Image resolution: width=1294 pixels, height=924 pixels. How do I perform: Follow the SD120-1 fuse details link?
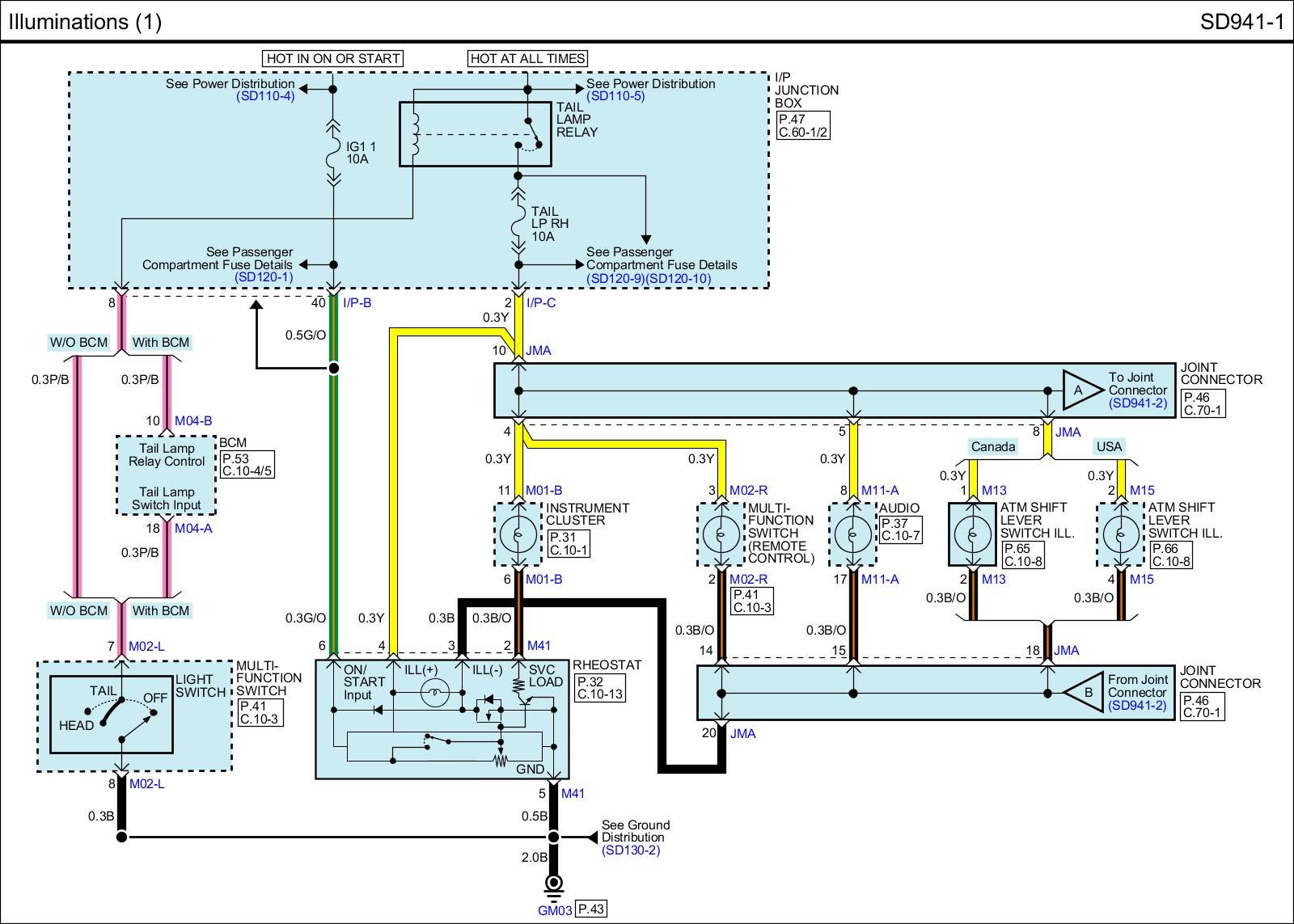pos(264,277)
